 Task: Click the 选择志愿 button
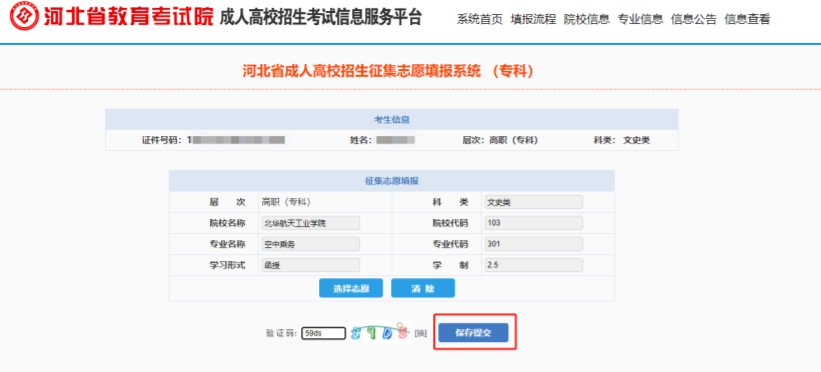[351, 288]
